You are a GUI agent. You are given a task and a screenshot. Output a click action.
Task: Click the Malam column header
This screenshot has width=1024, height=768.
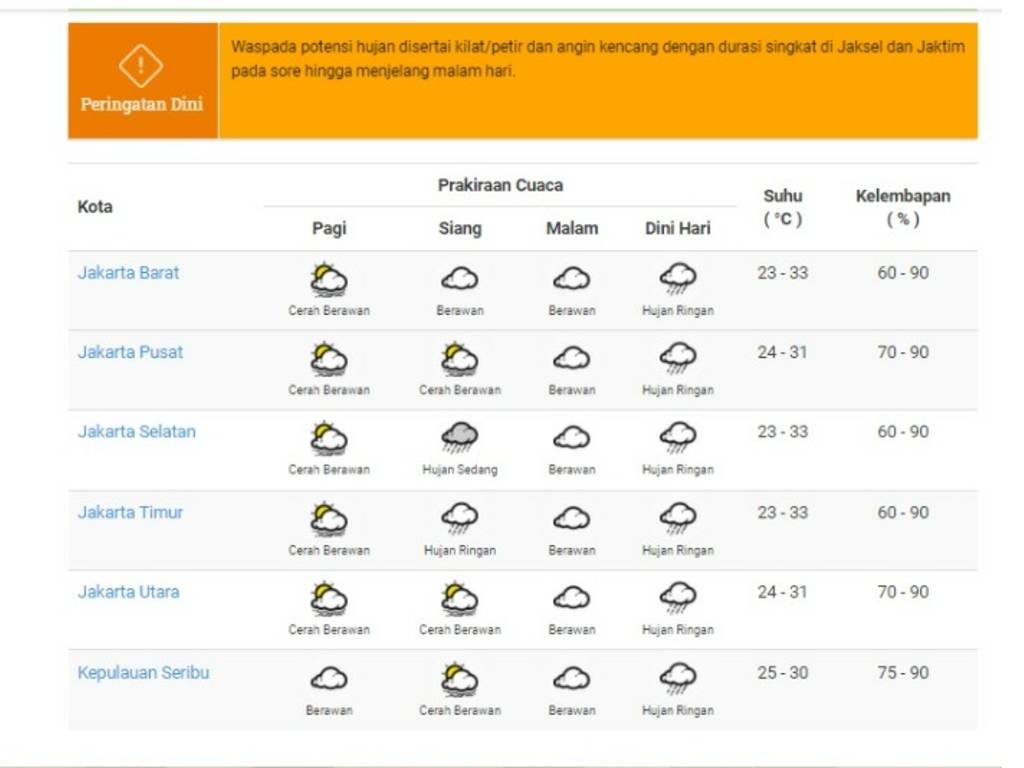coord(571,229)
